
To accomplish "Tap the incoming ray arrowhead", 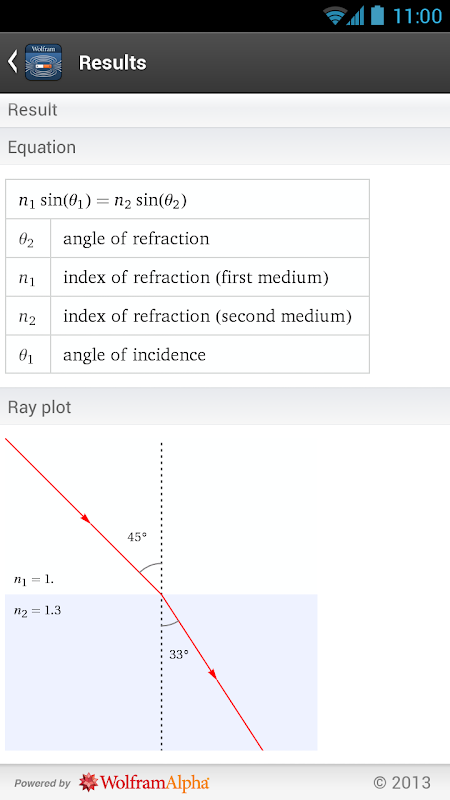I will [x=85, y=517].
